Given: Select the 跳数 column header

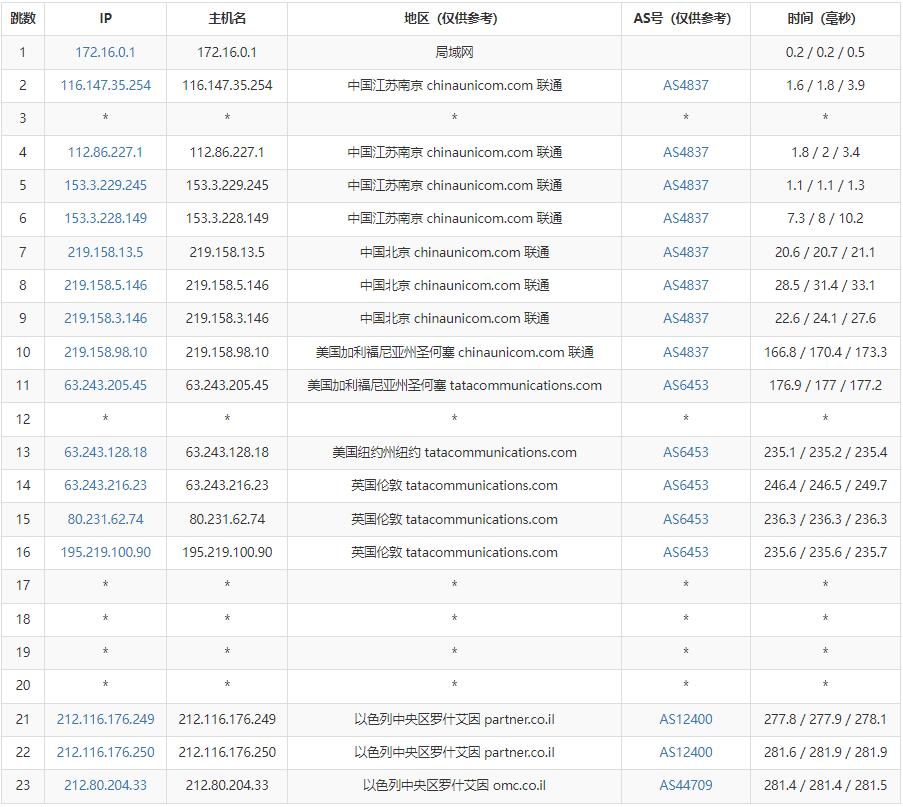Looking at the screenshot, I should click(23, 18).
